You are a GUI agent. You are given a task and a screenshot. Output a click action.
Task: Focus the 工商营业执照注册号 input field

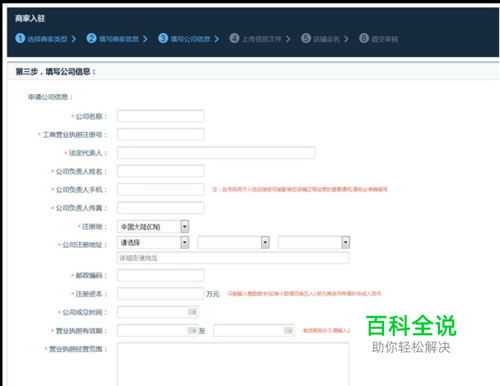[160, 134]
